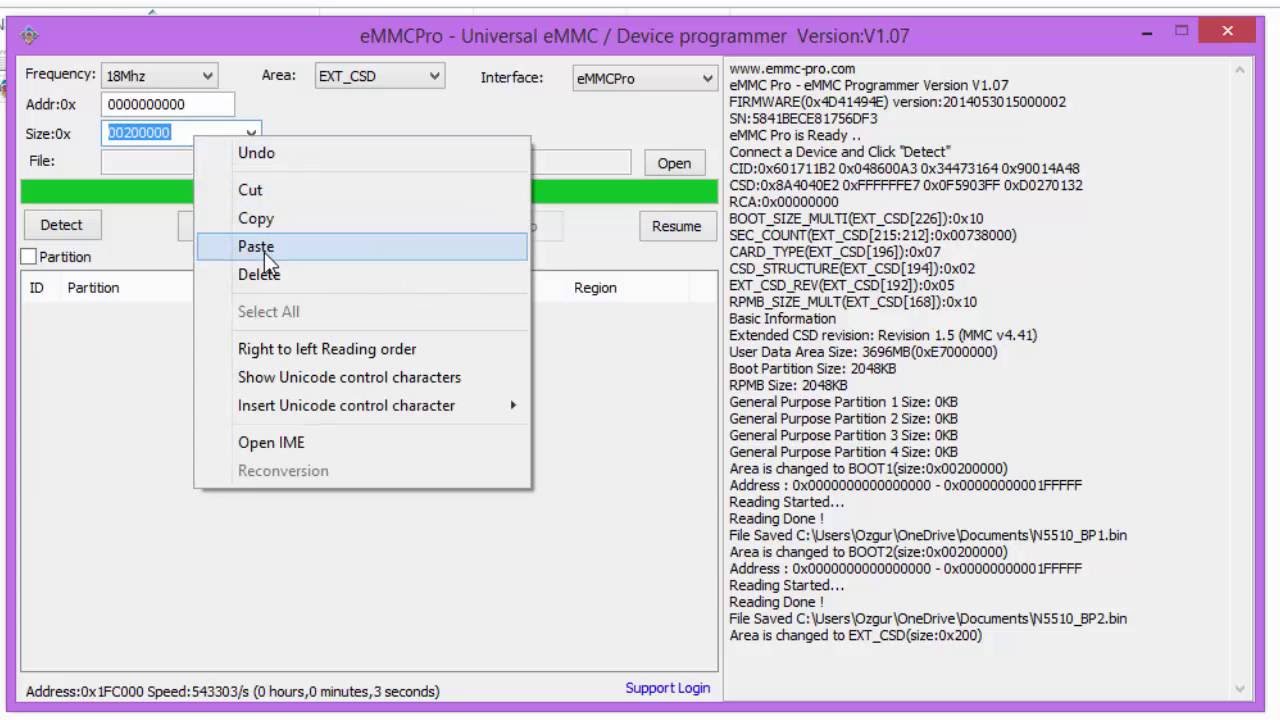Click the 'Extended CSD revision' log line

883,335
